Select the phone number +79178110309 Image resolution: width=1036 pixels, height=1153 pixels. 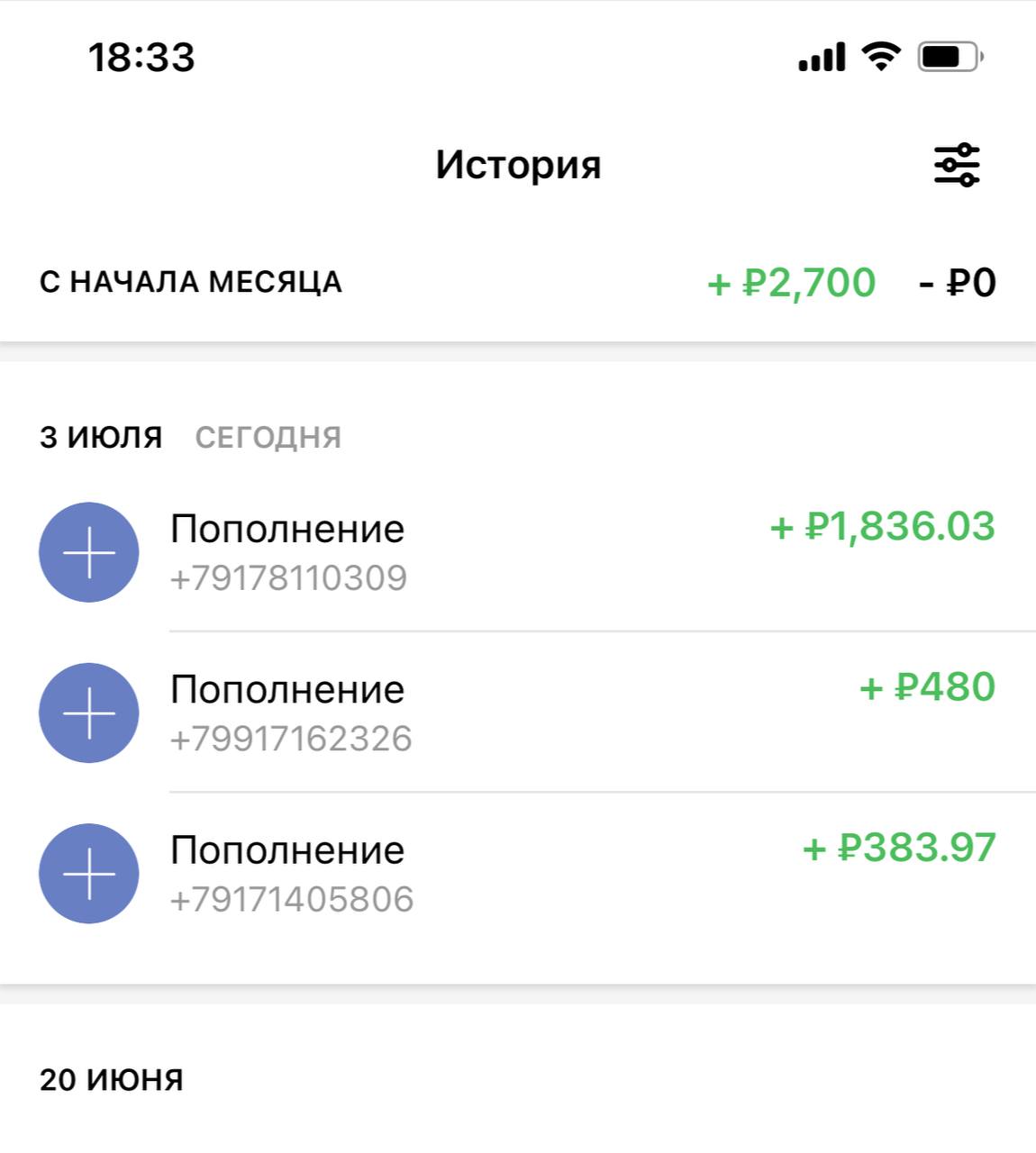(x=288, y=578)
